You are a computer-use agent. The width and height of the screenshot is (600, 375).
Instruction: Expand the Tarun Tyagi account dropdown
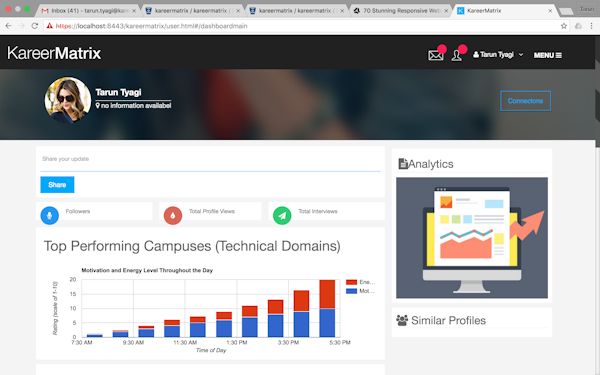point(498,55)
